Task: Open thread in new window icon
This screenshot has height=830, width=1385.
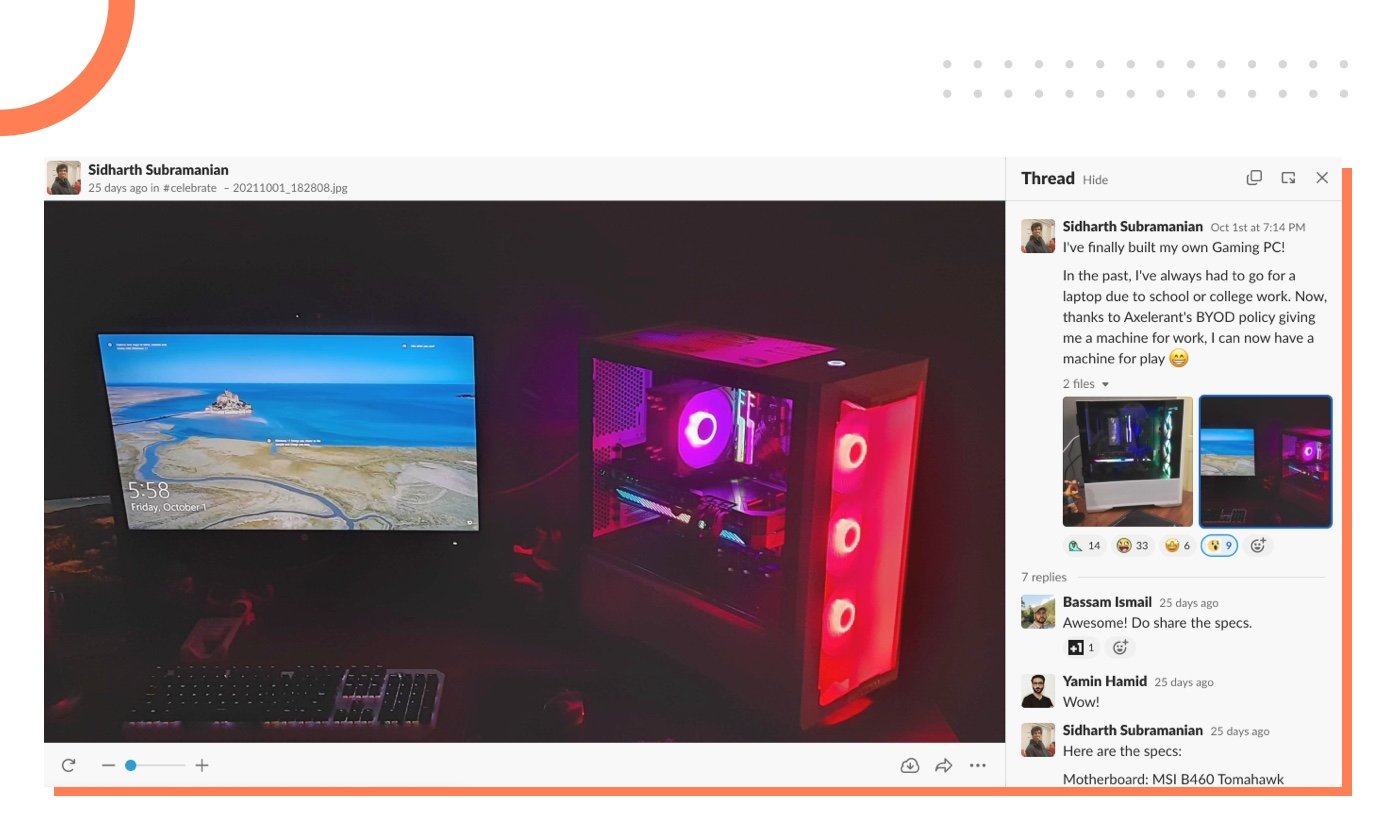Action: coord(1288,178)
